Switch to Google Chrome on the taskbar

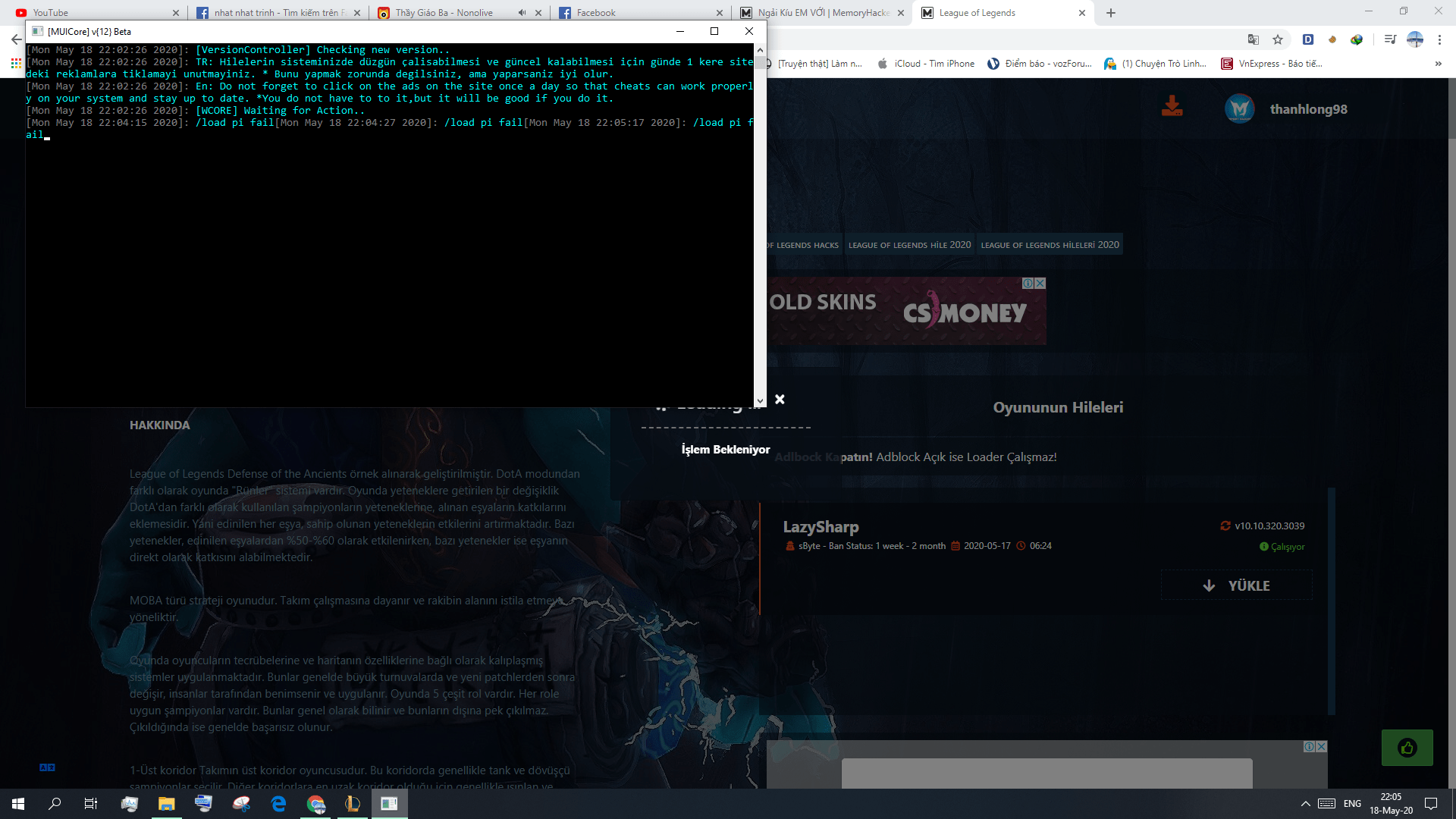tap(315, 804)
